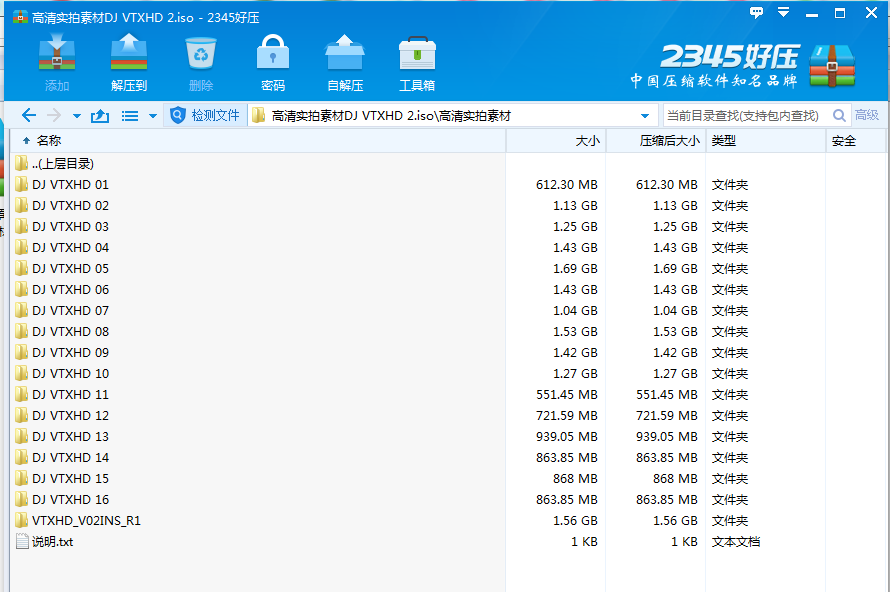Click the 868 MB compressed size value
Screen dimensions: 890x592
point(675,478)
